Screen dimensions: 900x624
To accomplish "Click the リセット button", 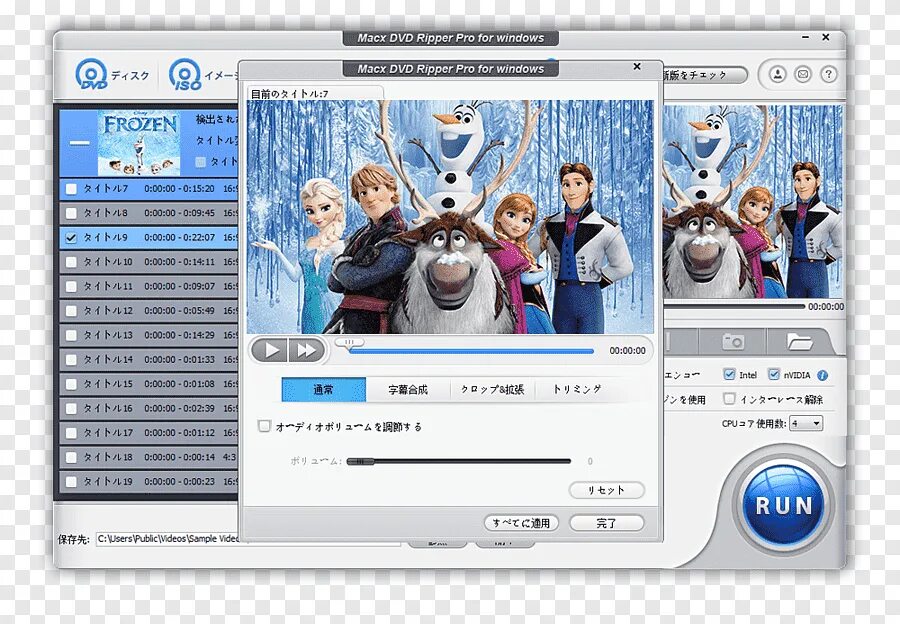I will point(607,490).
